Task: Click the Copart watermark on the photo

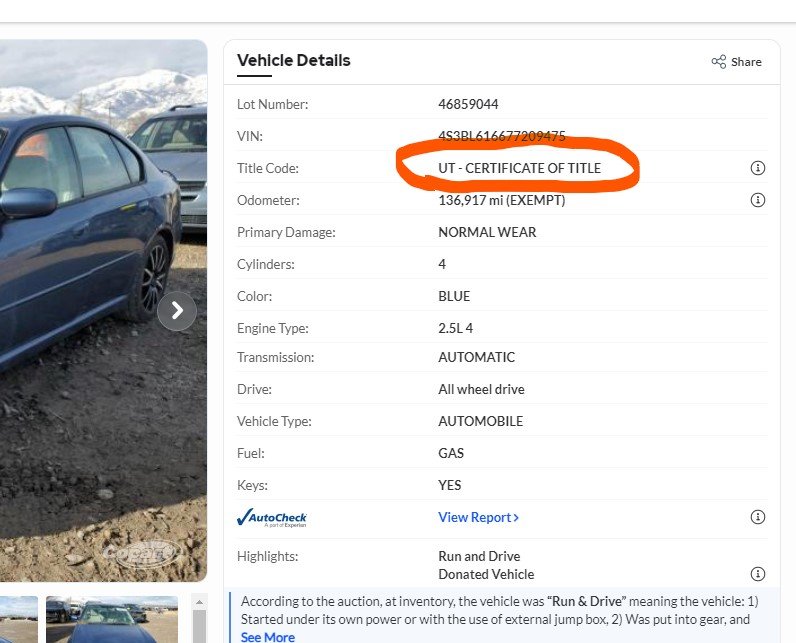Action: [x=141, y=551]
